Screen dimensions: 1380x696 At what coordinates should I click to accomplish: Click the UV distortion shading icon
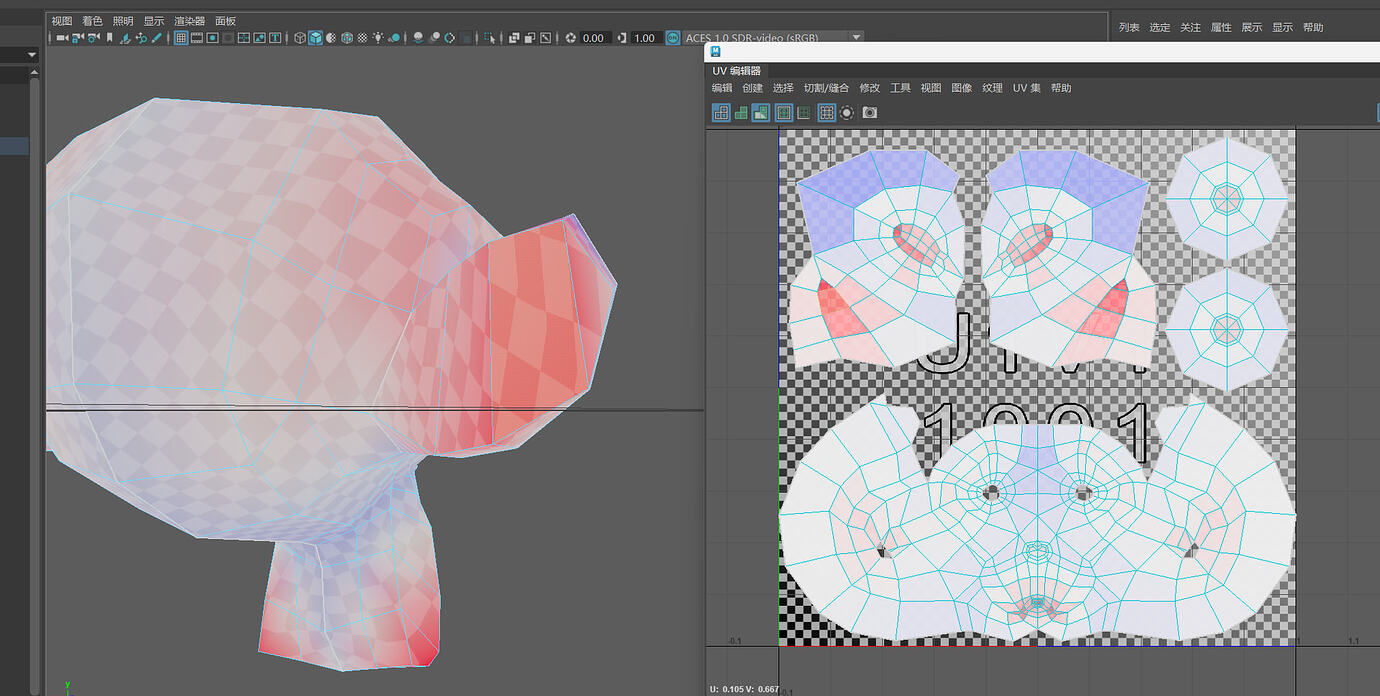(x=761, y=113)
